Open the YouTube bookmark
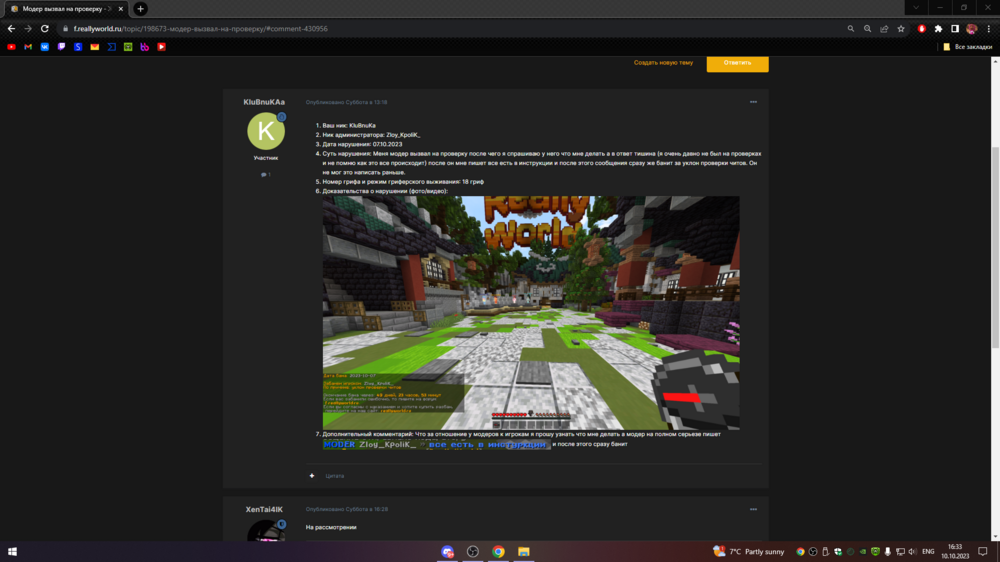 [11, 47]
